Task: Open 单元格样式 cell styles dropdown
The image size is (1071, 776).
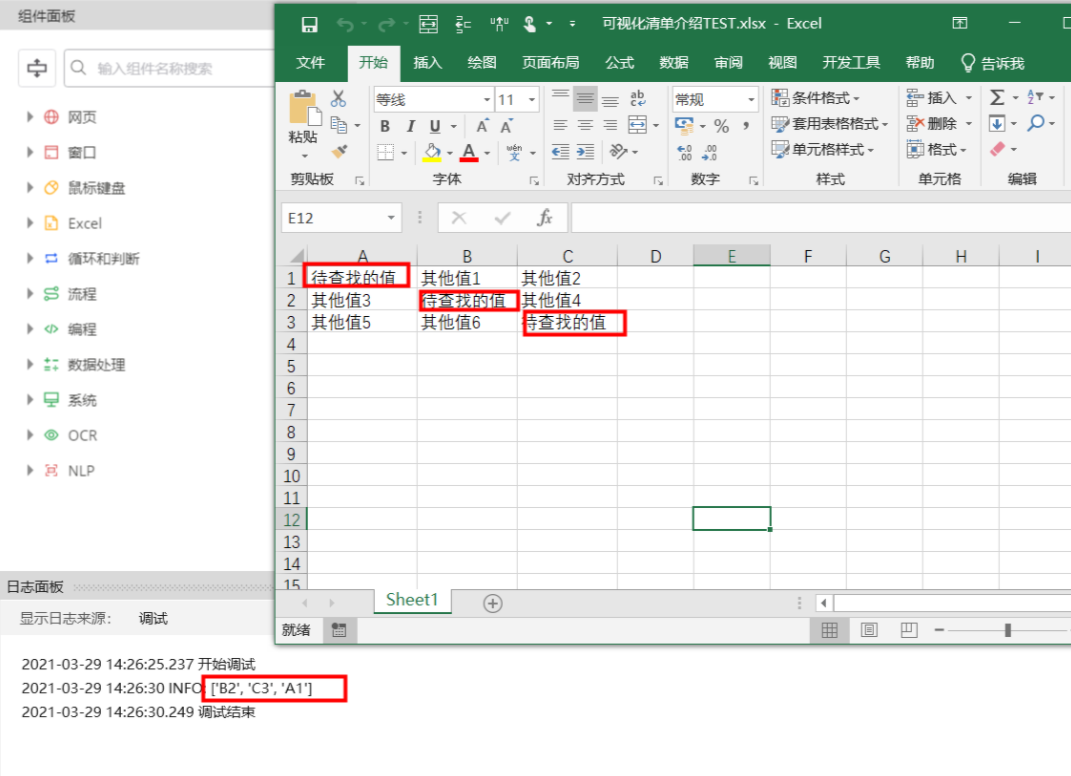Action: click(822, 150)
